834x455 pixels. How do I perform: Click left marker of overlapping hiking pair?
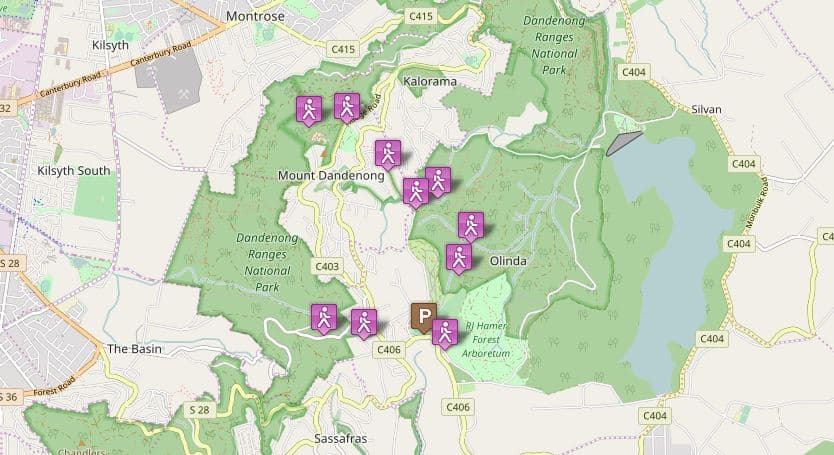coord(416,193)
